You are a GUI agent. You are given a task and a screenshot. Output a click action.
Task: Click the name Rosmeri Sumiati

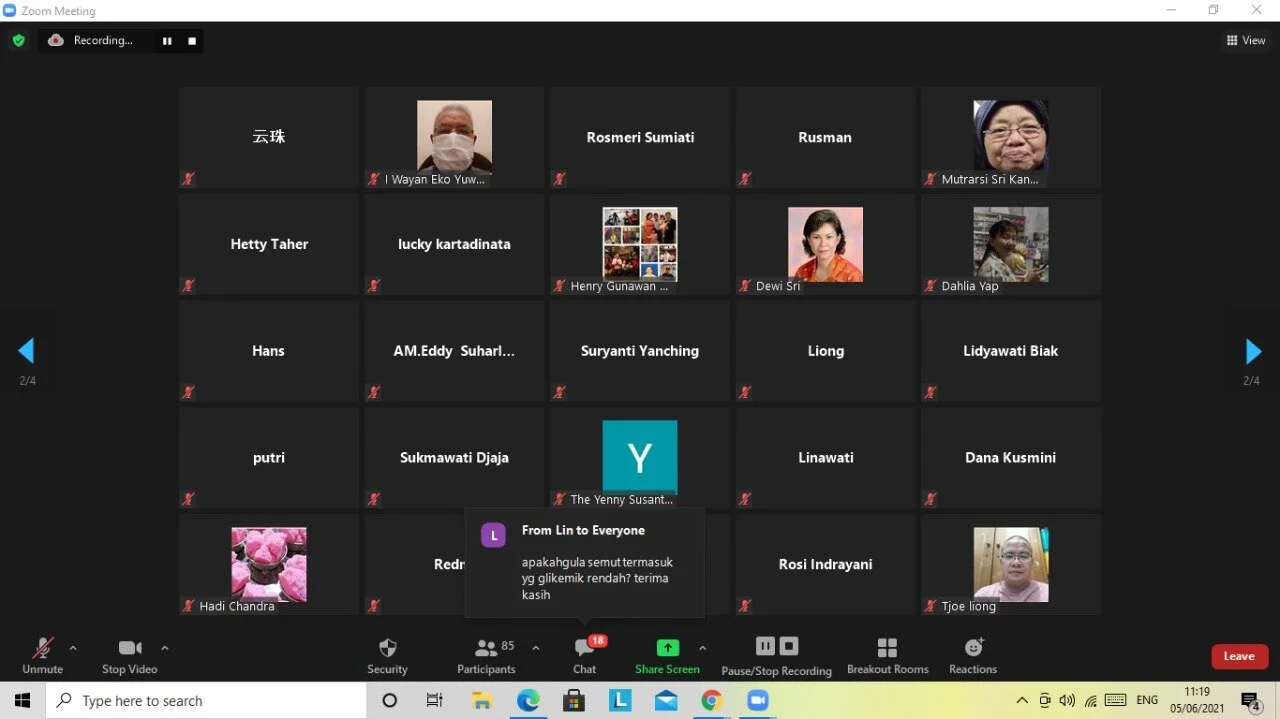pyautogui.click(x=640, y=137)
